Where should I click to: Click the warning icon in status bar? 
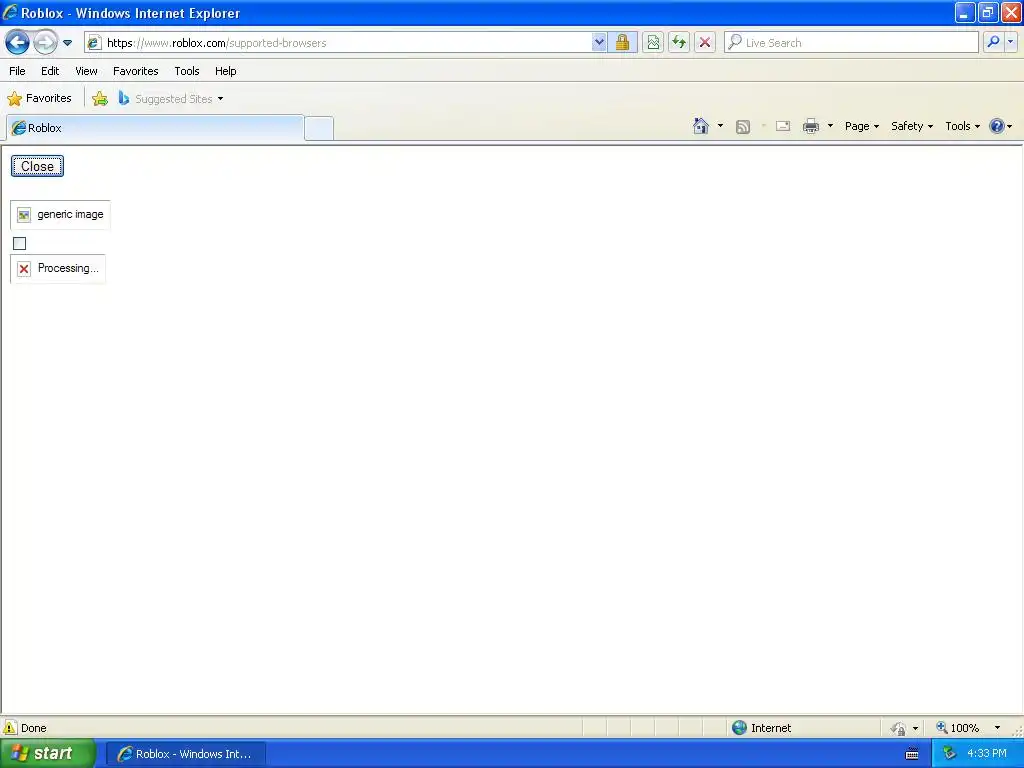pyautogui.click(x=10, y=728)
